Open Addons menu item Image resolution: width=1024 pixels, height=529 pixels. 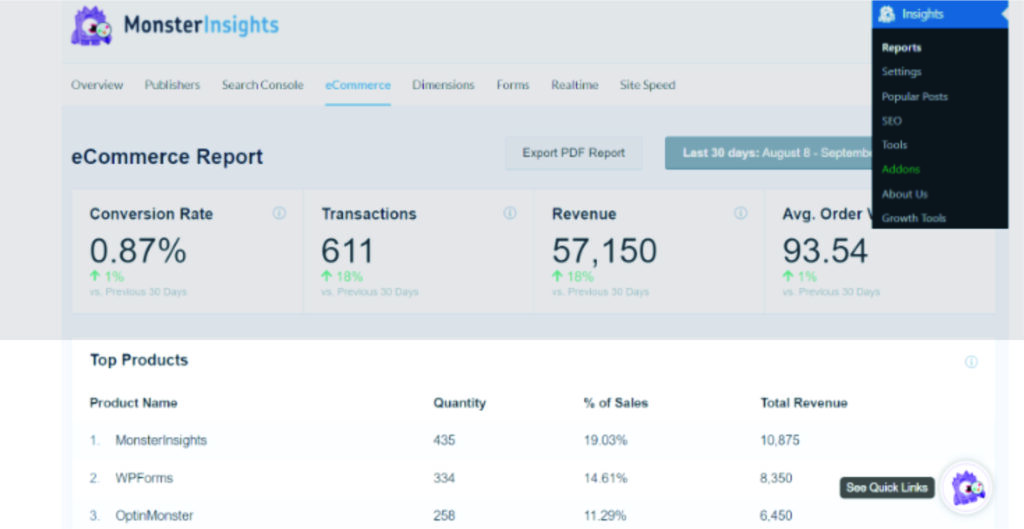[901, 169]
